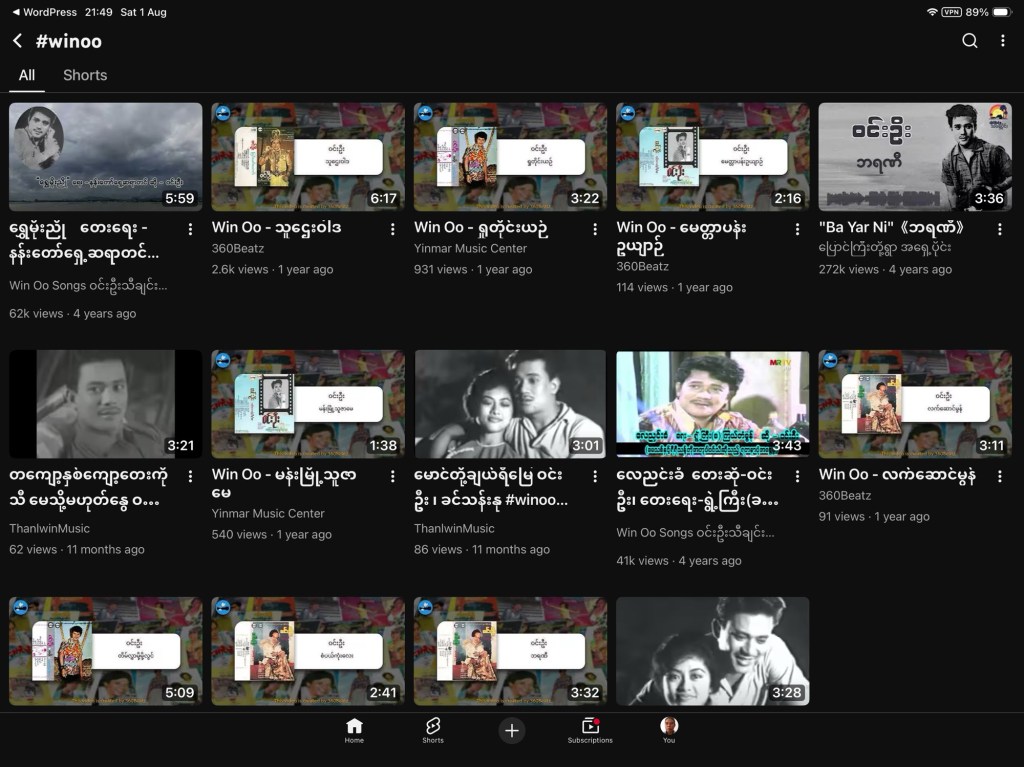Screen dimensions: 1024x767
Task: Tap the Wi-Fi icon in status bar
Action: (932, 12)
